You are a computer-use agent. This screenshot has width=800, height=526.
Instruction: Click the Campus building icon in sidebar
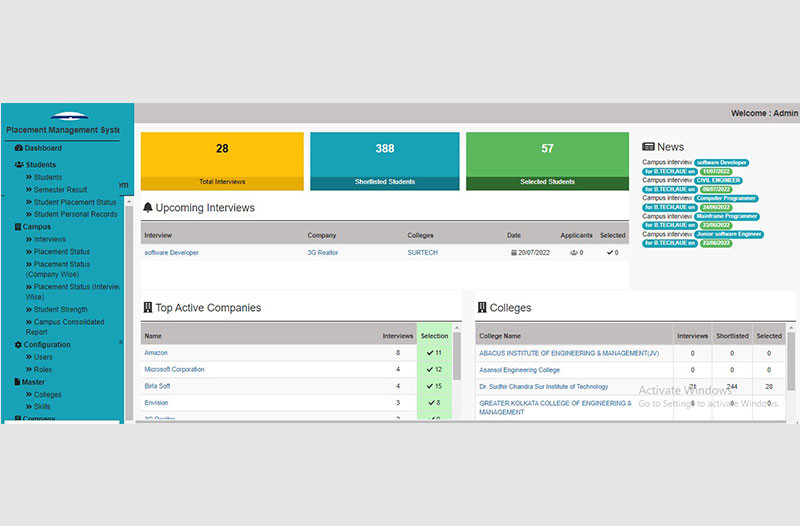tap(18, 227)
